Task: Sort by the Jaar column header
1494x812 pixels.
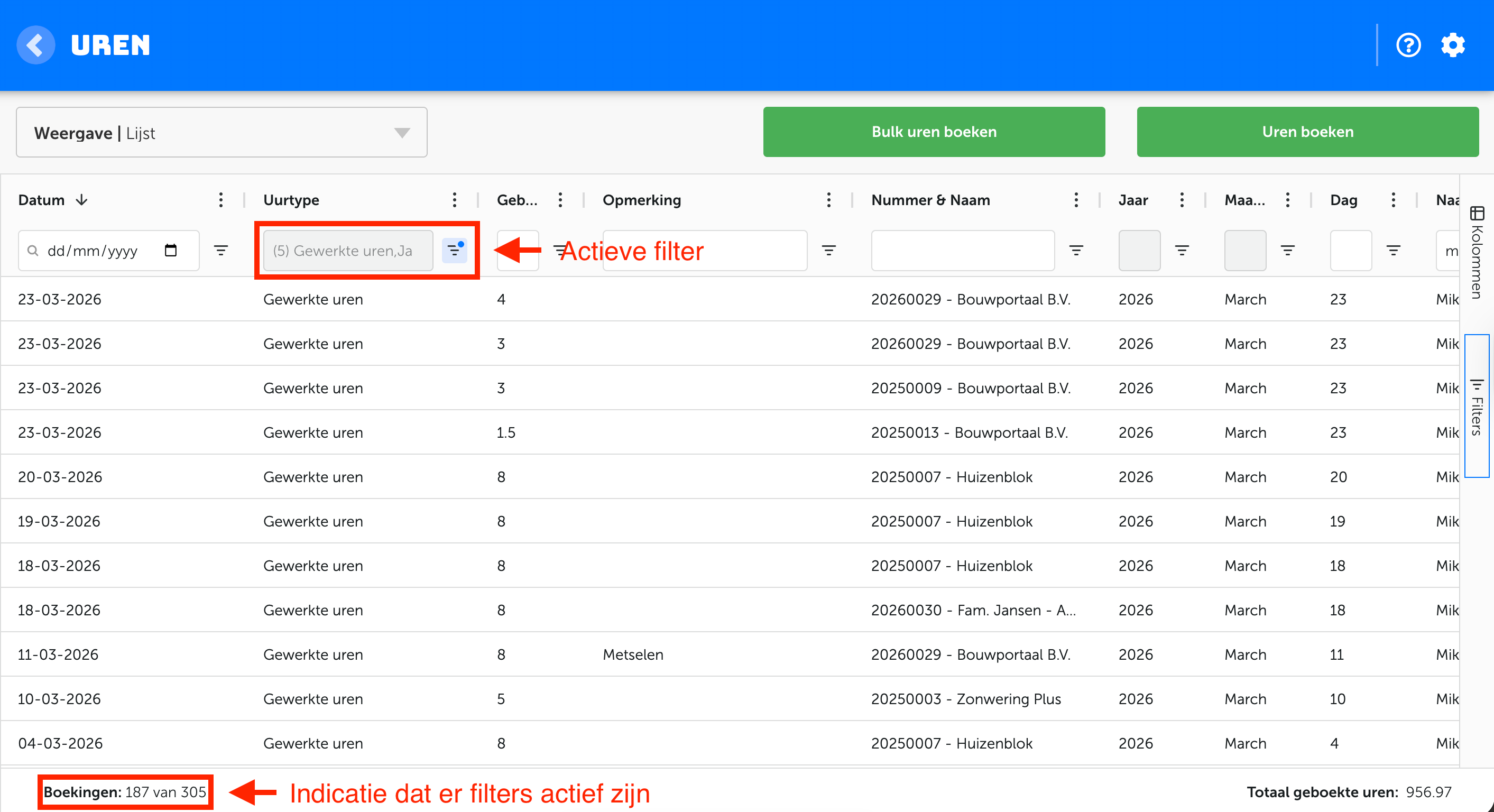Action: coord(1133,199)
